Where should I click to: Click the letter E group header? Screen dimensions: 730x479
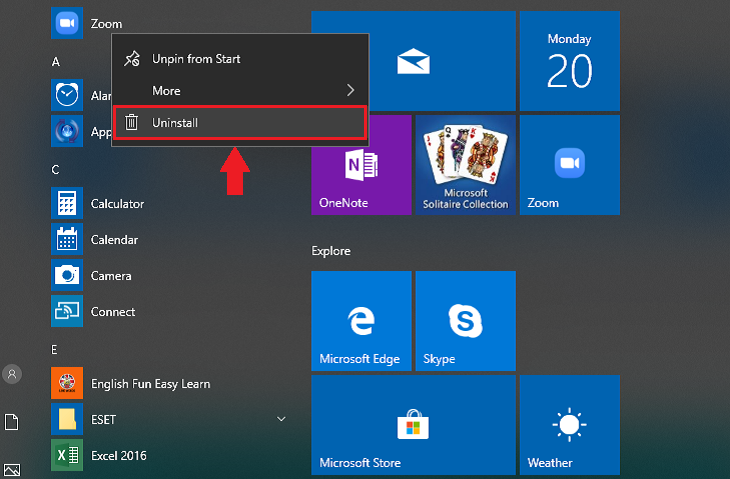click(54, 350)
